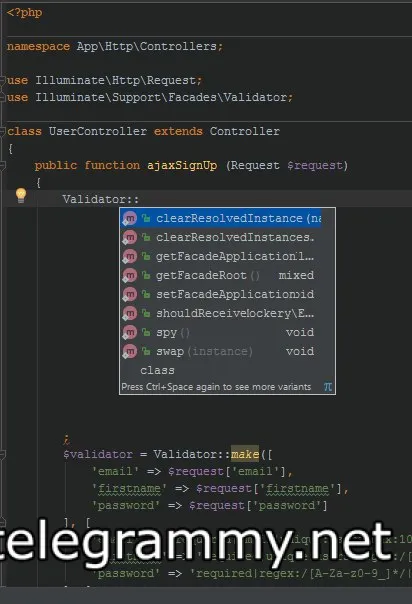Click the Controller parent class name

pyautogui.click(x=245, y=131)
